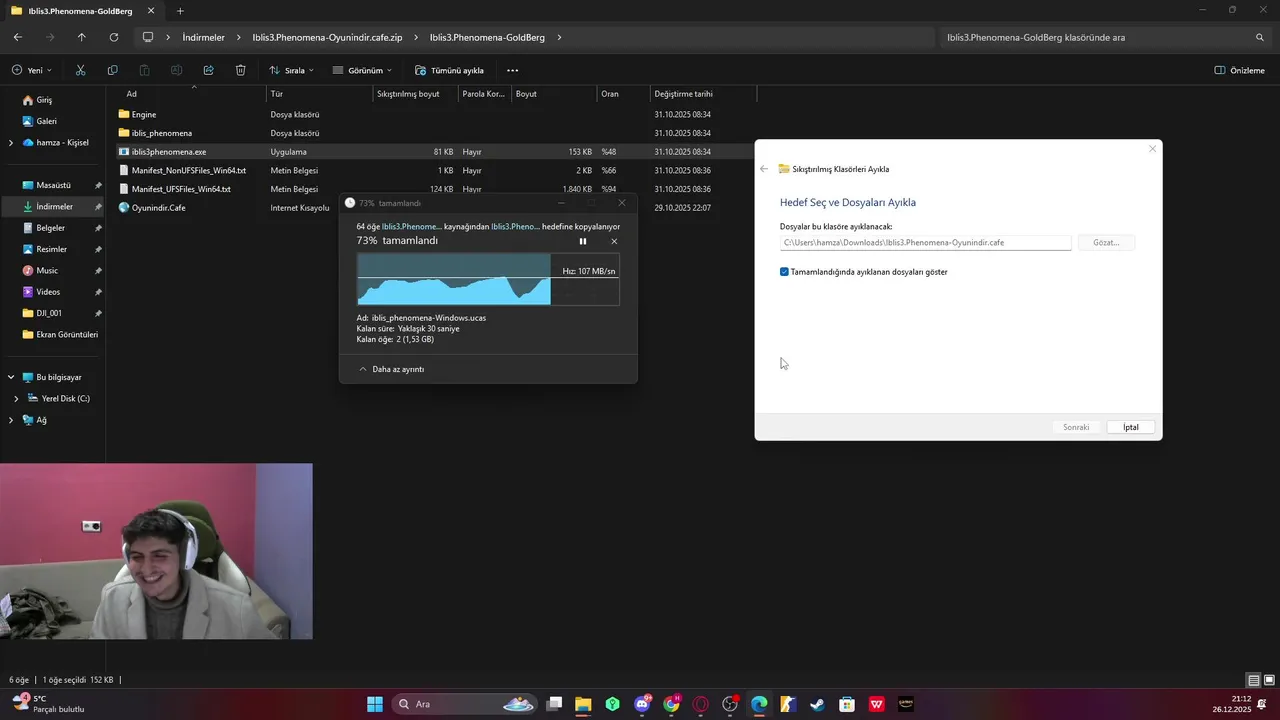Toggle the Önizleme preview pane

(x=1239, y=70)
